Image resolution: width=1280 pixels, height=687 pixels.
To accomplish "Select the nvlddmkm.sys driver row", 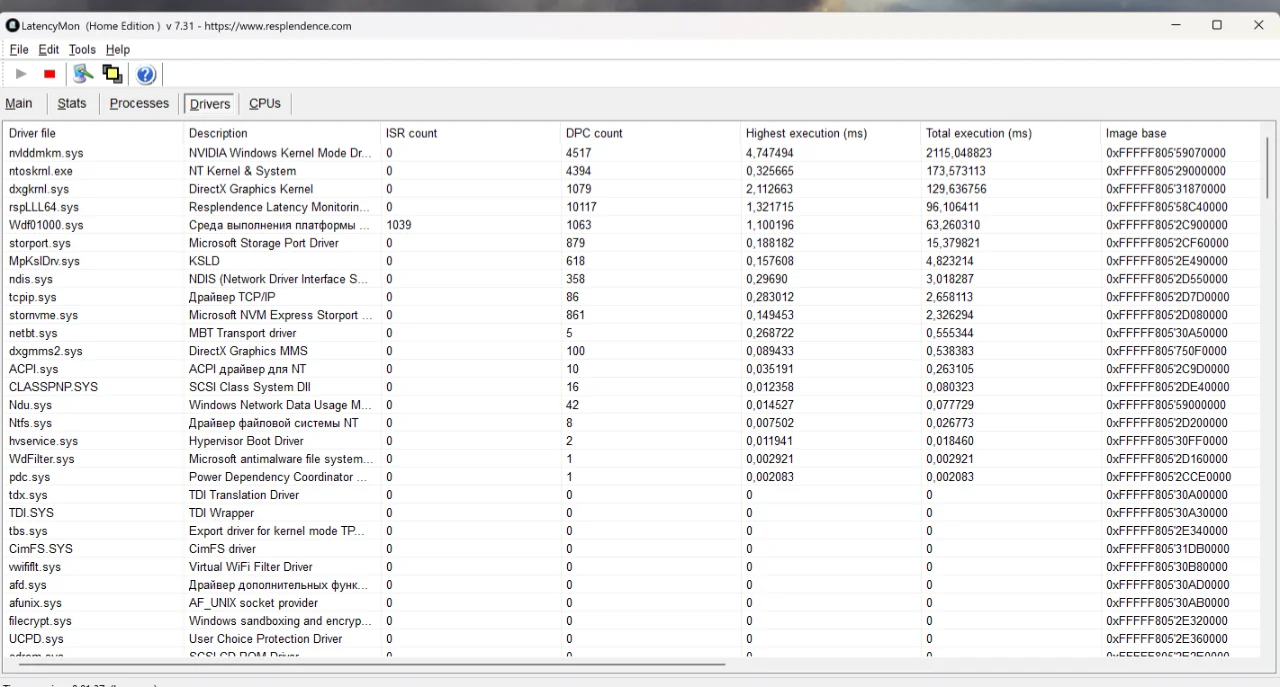I will pyautogui.click(x=632, y=153).
